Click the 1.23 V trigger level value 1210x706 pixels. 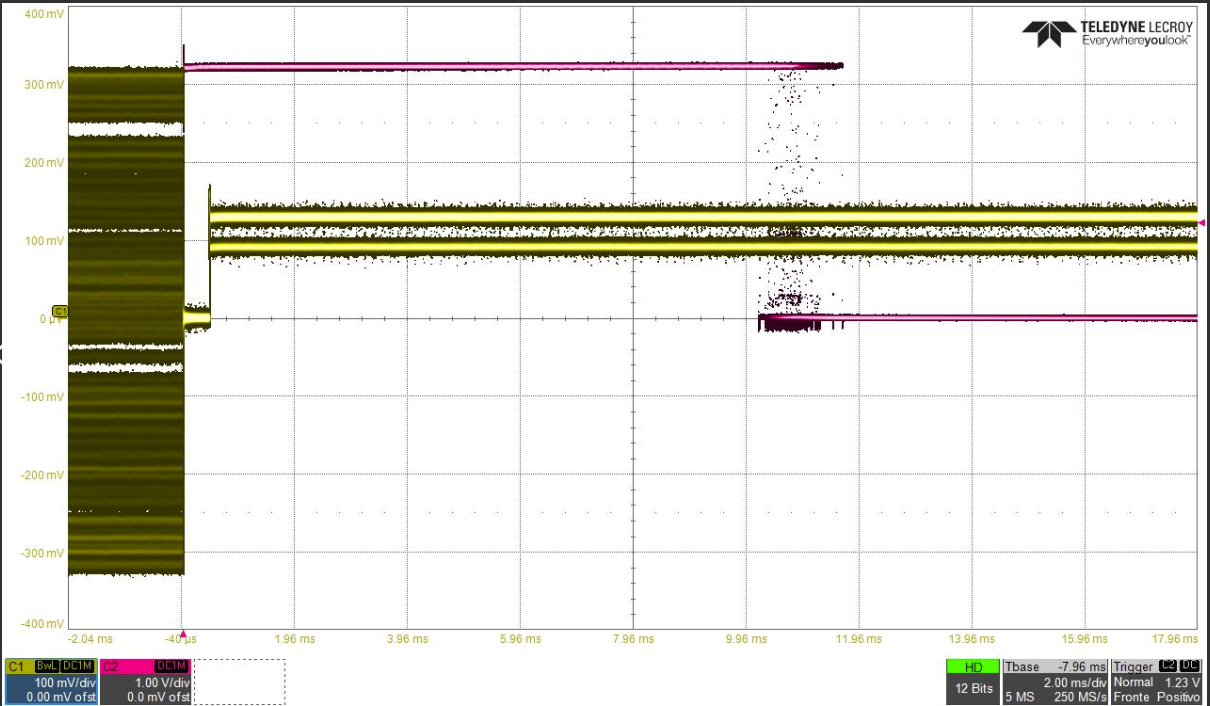(1184, 682)
